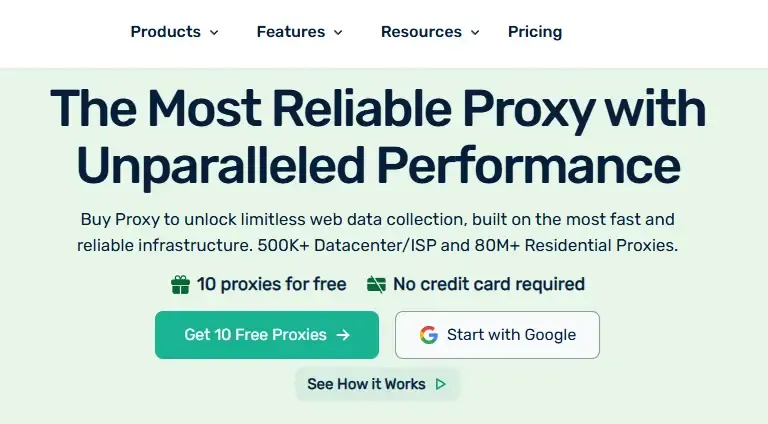
Task: Click the "Buy Proxy to unlock" description paragraph
Action: (378, 232)
